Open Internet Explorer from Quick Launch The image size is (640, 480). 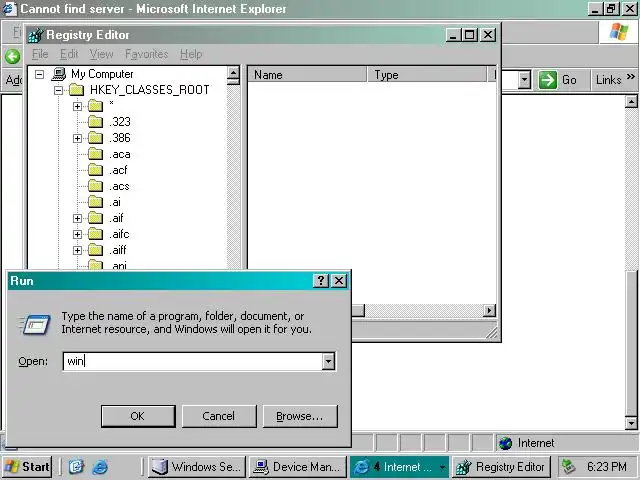[100, 467]
